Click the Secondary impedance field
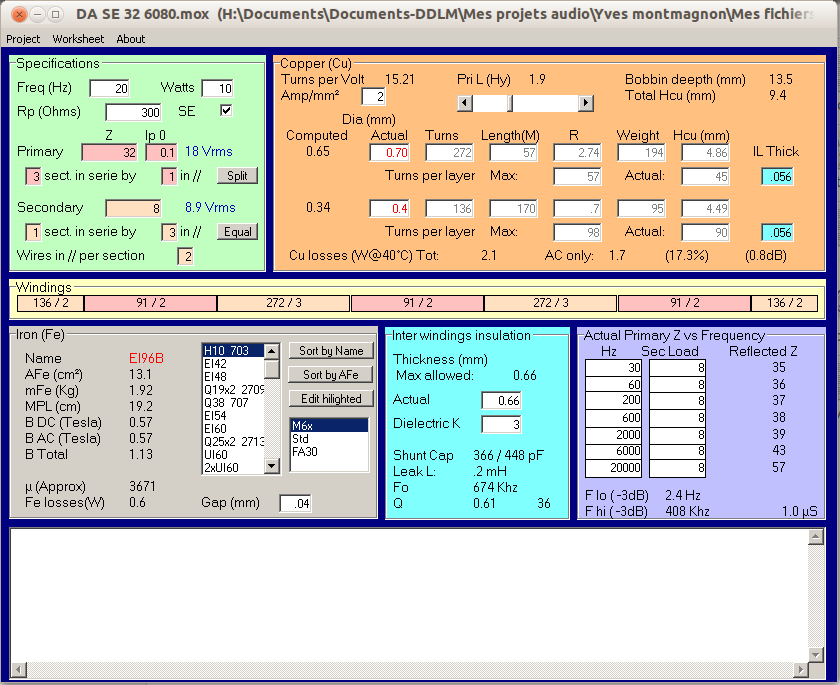This screenshot has width=840, height=685. pos(133,208)
